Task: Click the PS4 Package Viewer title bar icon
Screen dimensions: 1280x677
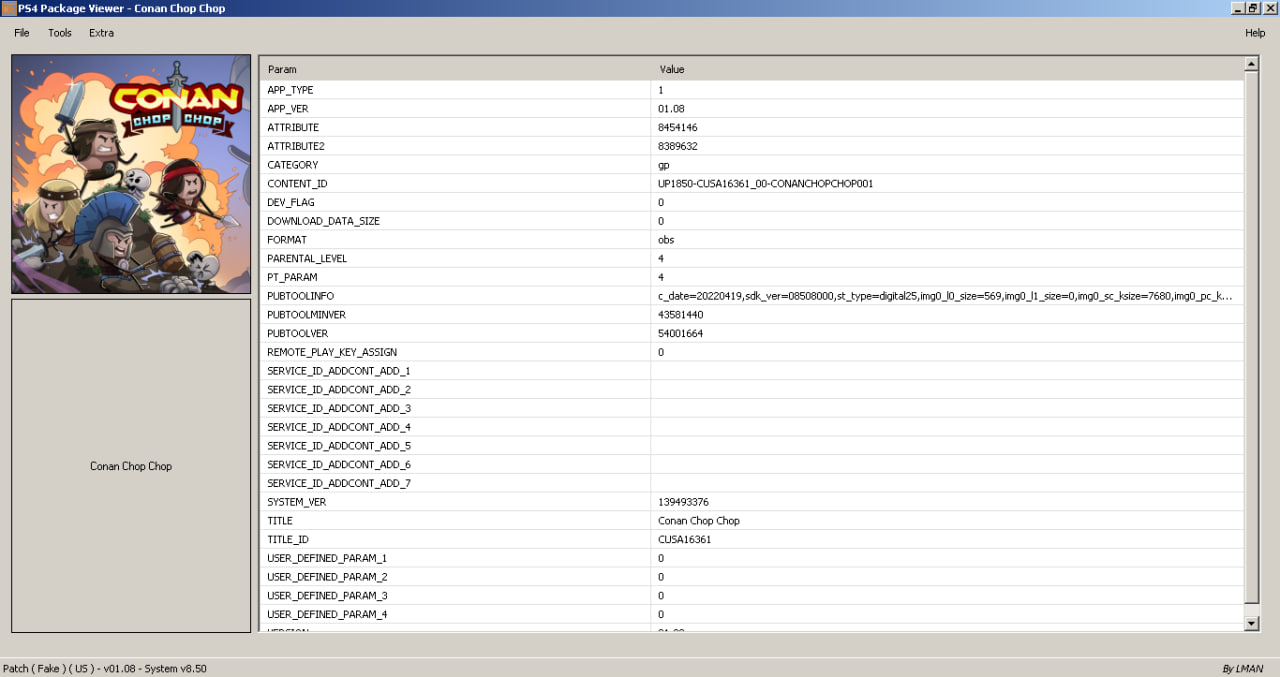Action: [x=9, y=8]
